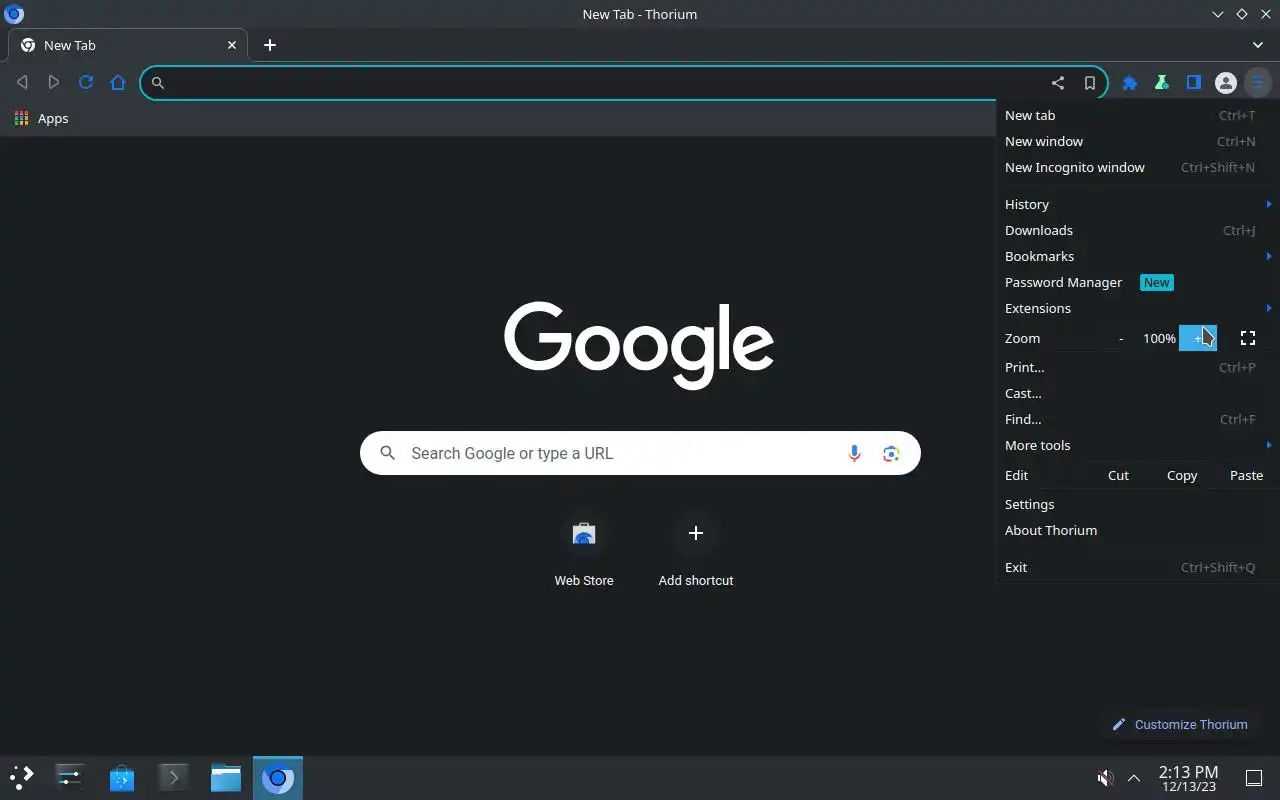Open the application launcher in the taskbar
The image size is (1280, 800).
(22, 777)
